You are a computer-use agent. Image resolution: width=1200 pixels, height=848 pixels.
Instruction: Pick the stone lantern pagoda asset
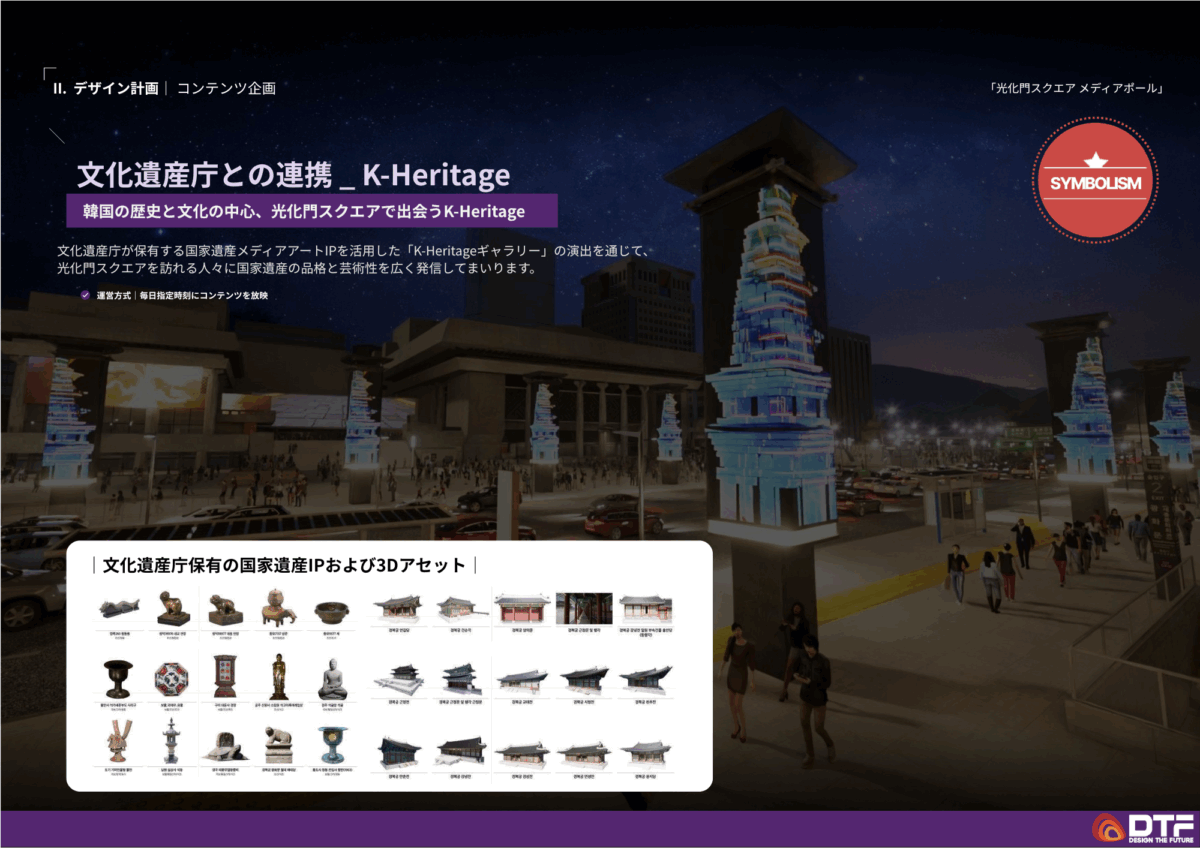[x=169, y=742]
